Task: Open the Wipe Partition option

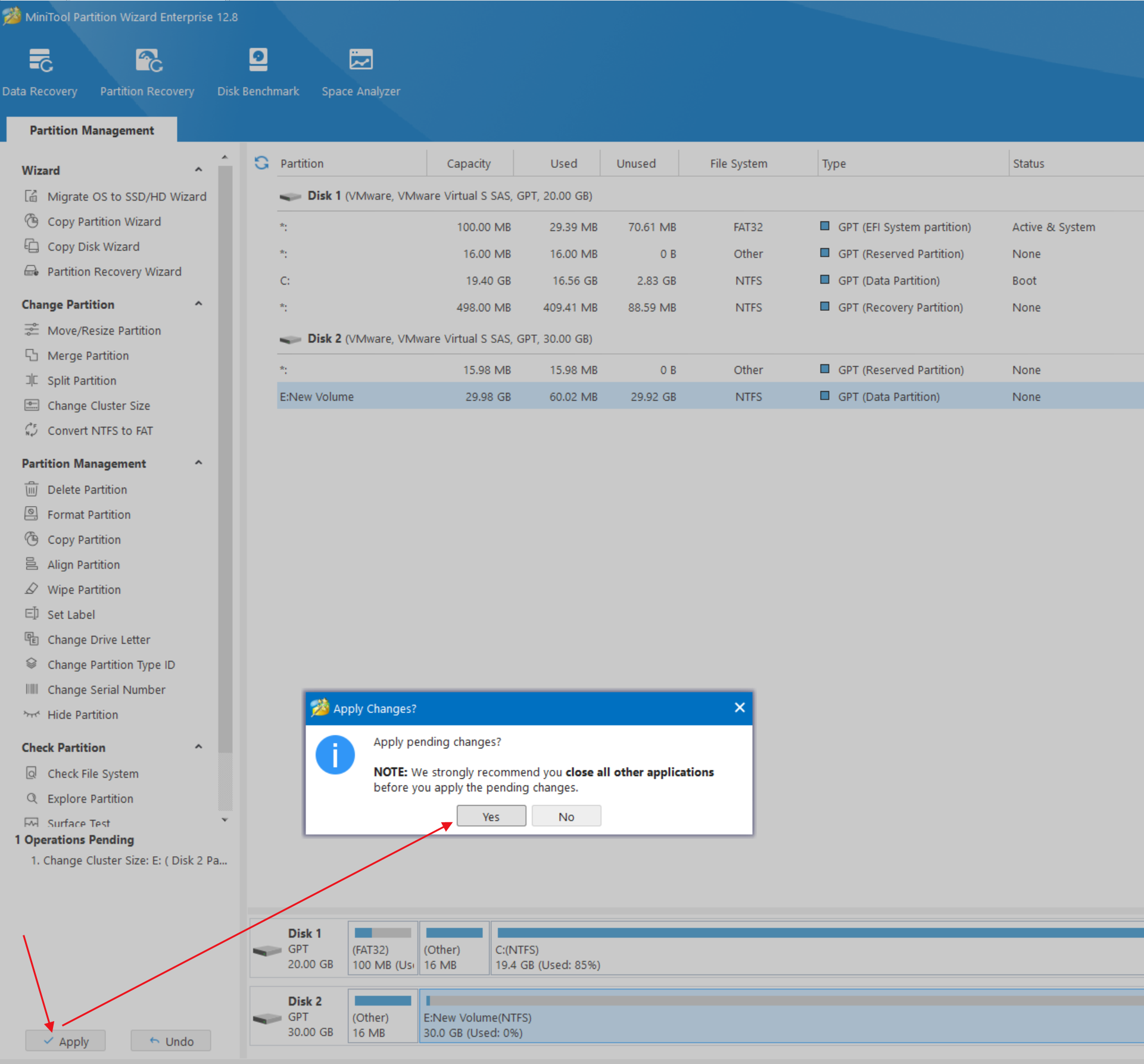Action: [x=84, y=589]
